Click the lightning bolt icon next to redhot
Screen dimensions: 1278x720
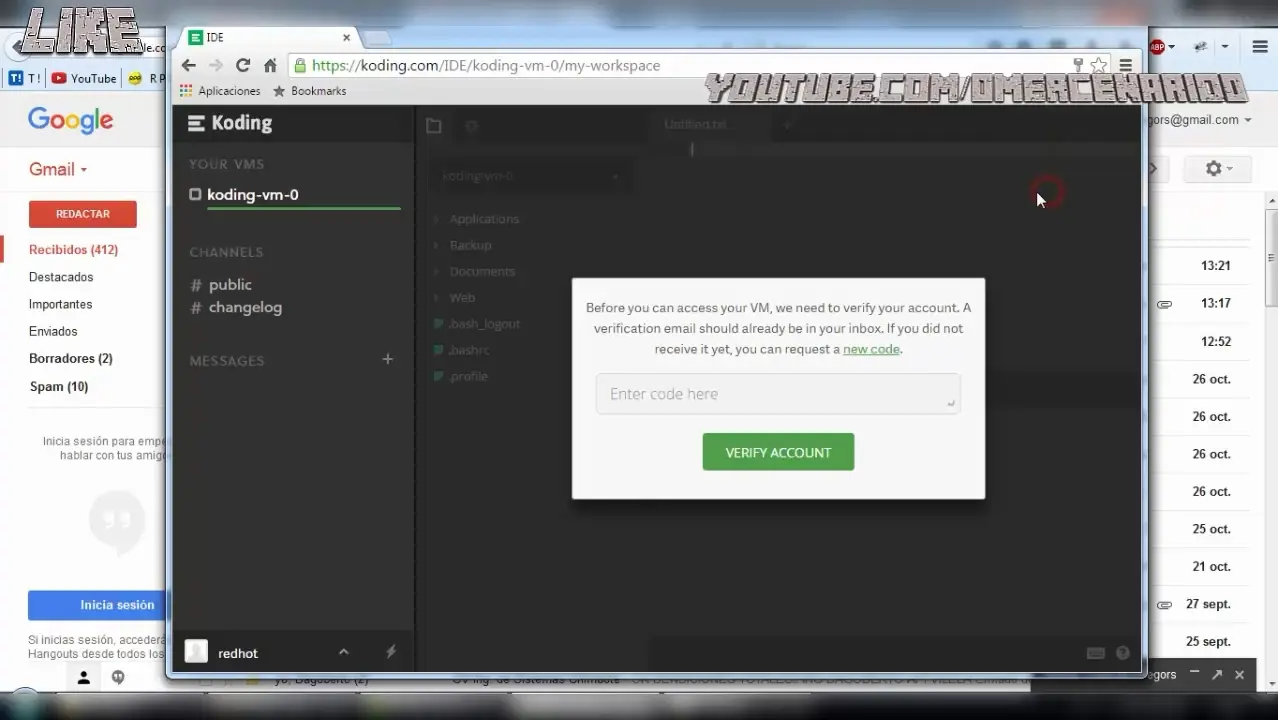[x=390, y=651]
